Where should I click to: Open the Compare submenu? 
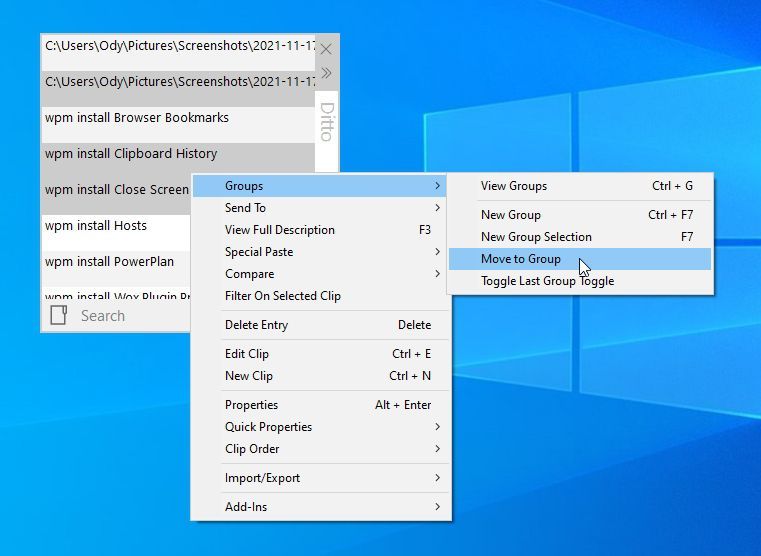(x=320, y=274)
